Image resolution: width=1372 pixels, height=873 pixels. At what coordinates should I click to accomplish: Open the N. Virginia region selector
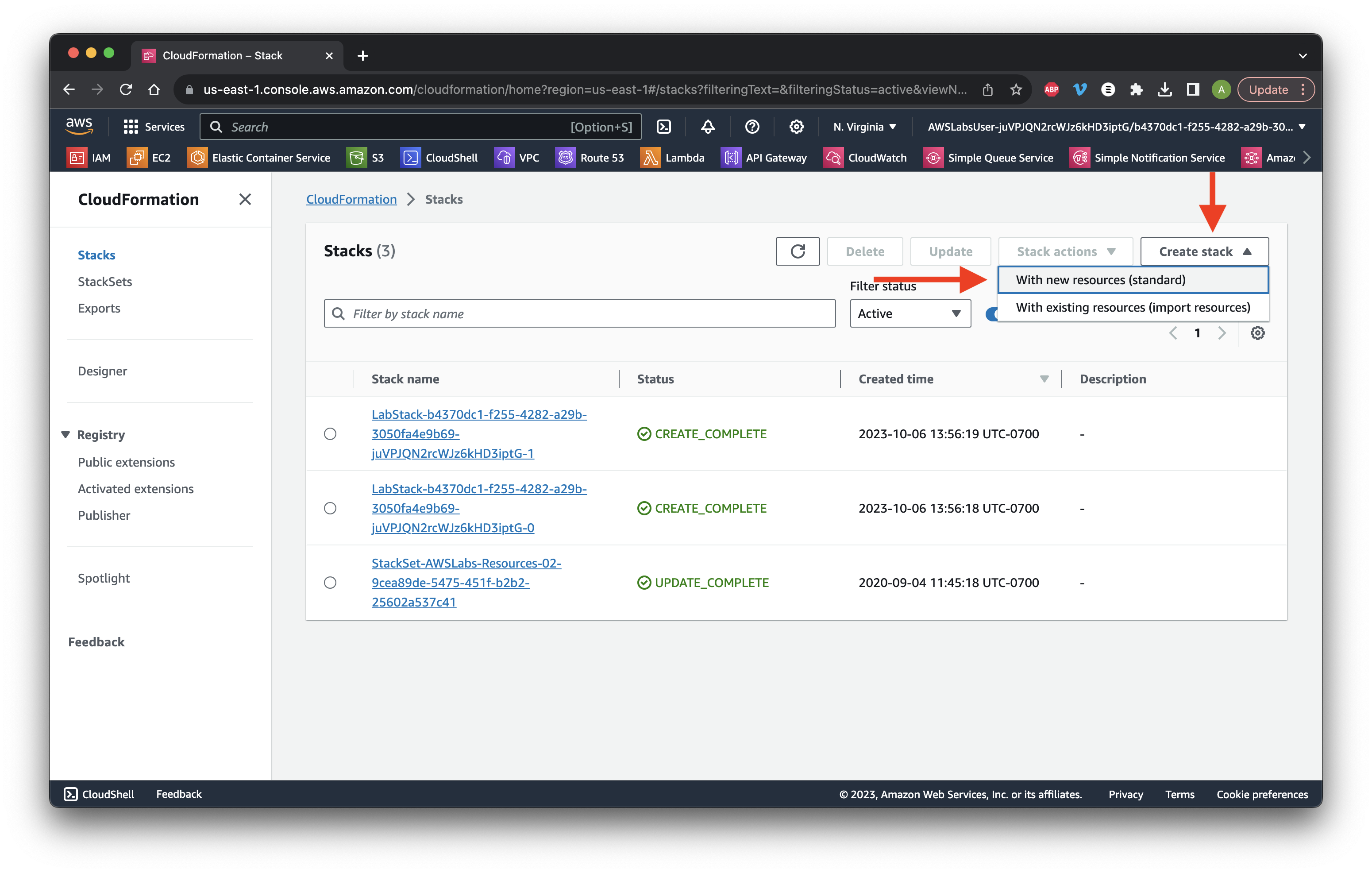(x=864, y=127)
